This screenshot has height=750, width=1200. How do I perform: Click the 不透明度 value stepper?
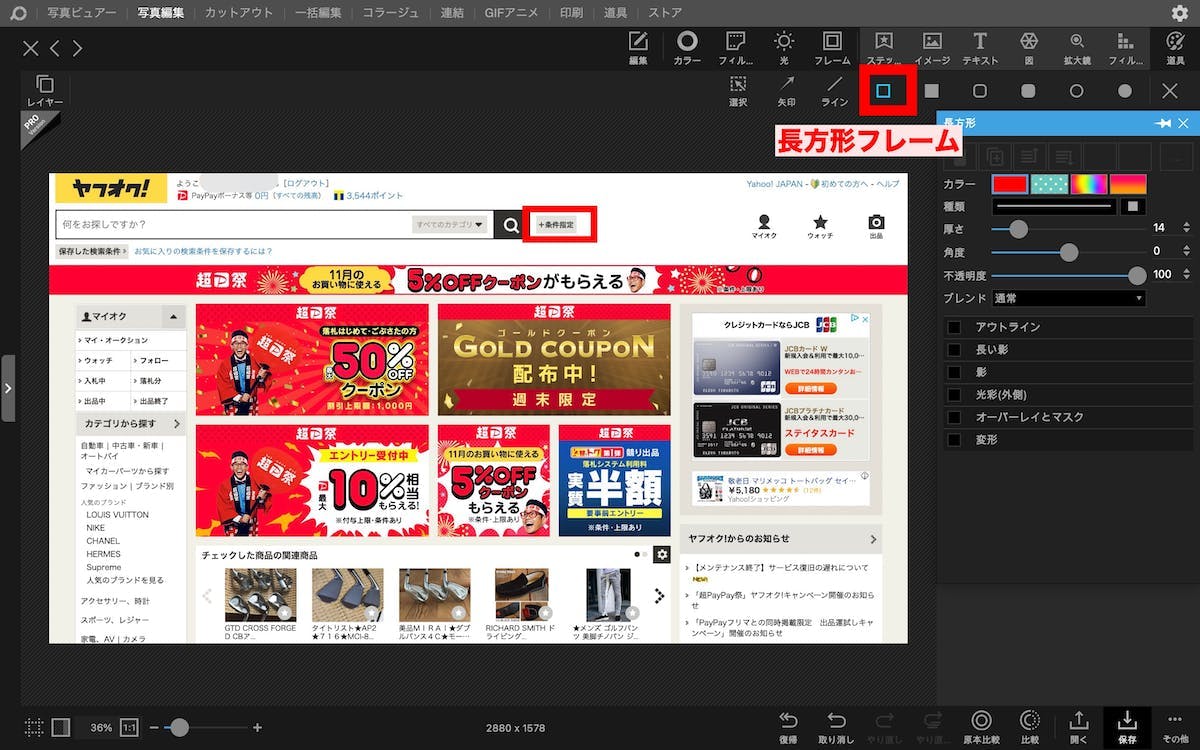point(1187,275)
